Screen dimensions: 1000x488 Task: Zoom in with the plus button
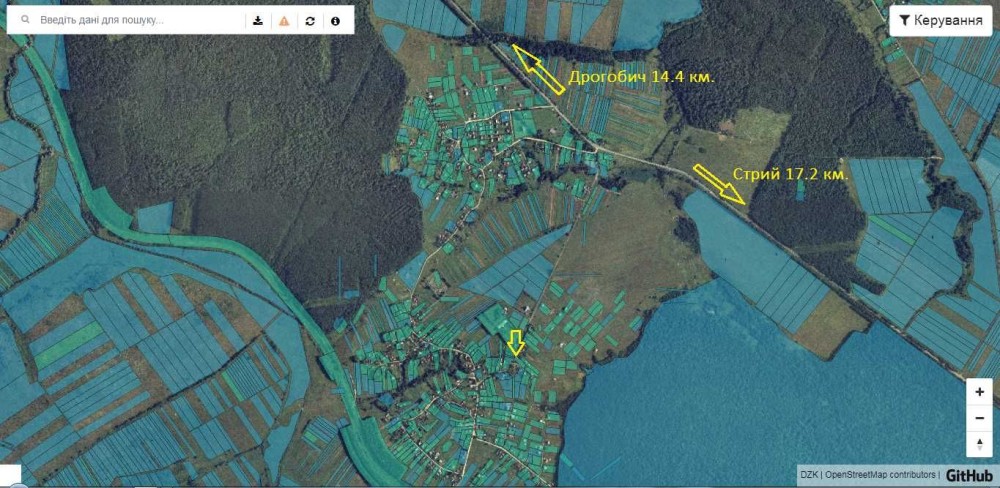pos(980,392)
